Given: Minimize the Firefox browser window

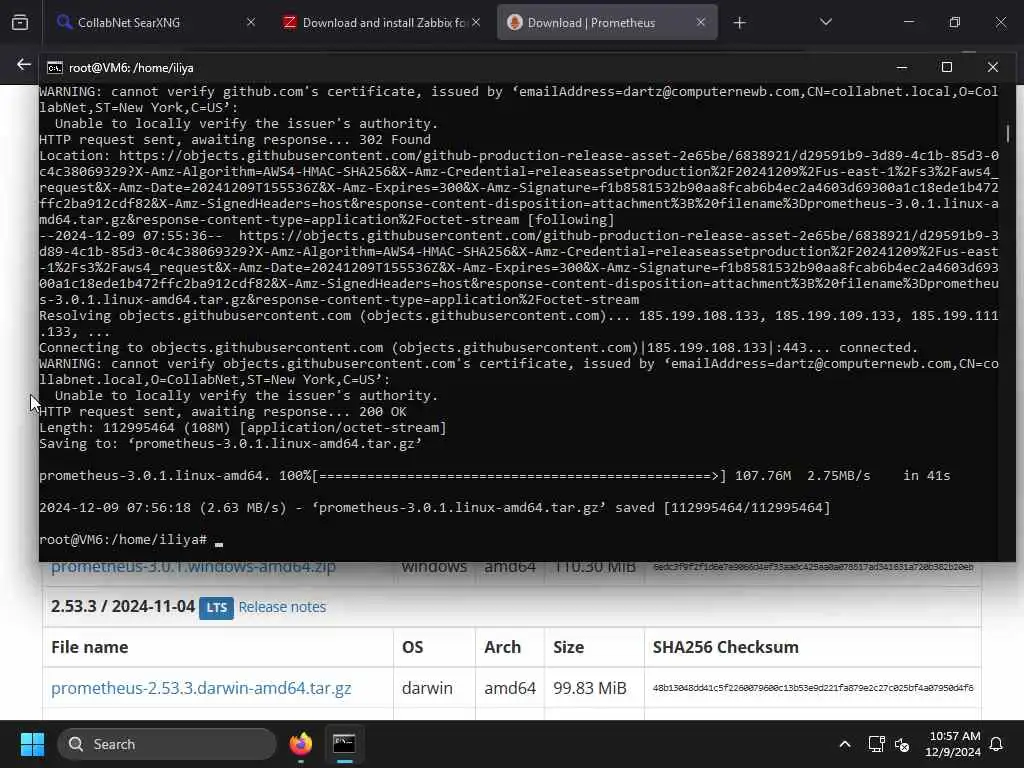Looking at the screenshot, I should [908, 23].
